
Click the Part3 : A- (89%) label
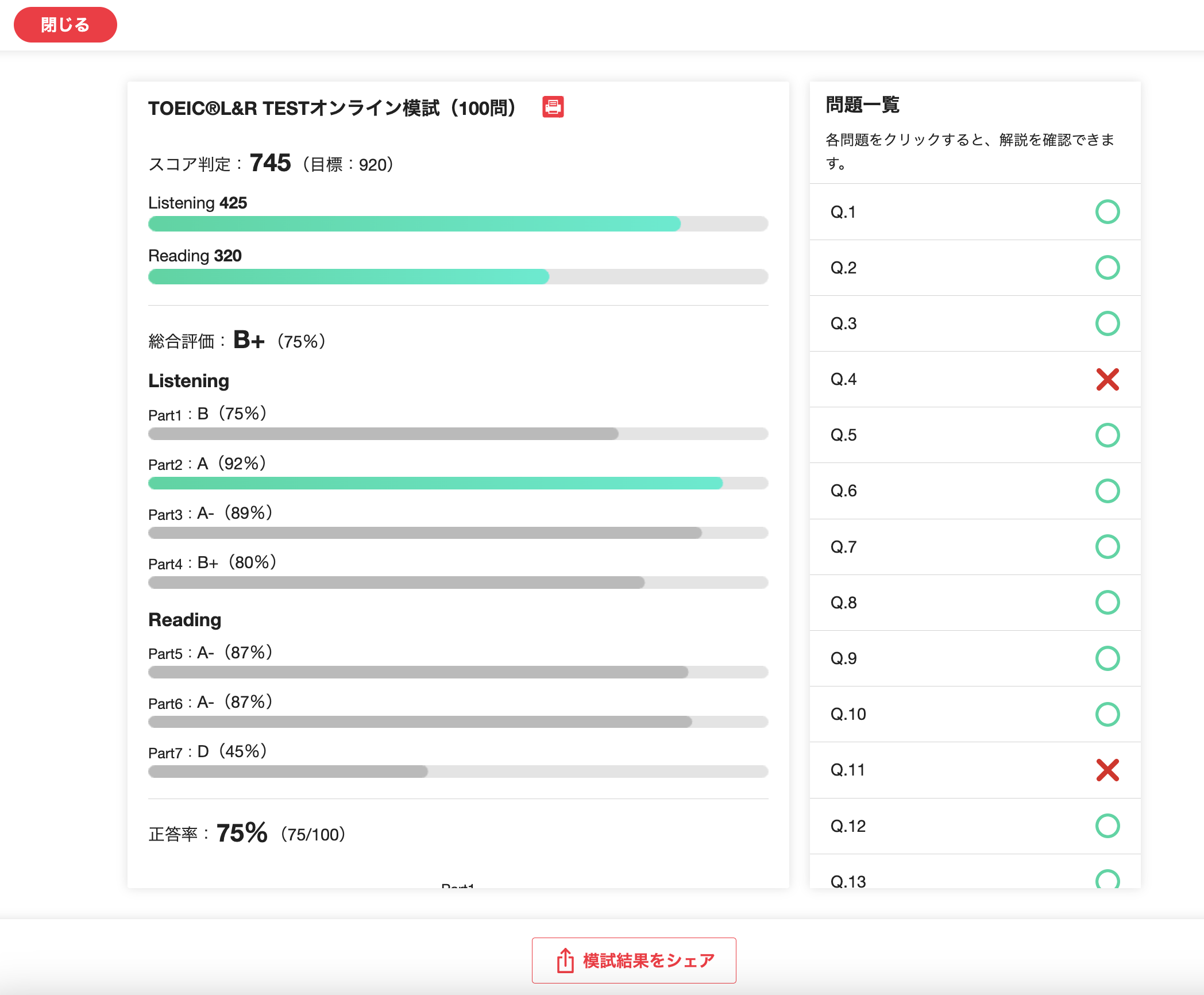click(x=211, y=513)
